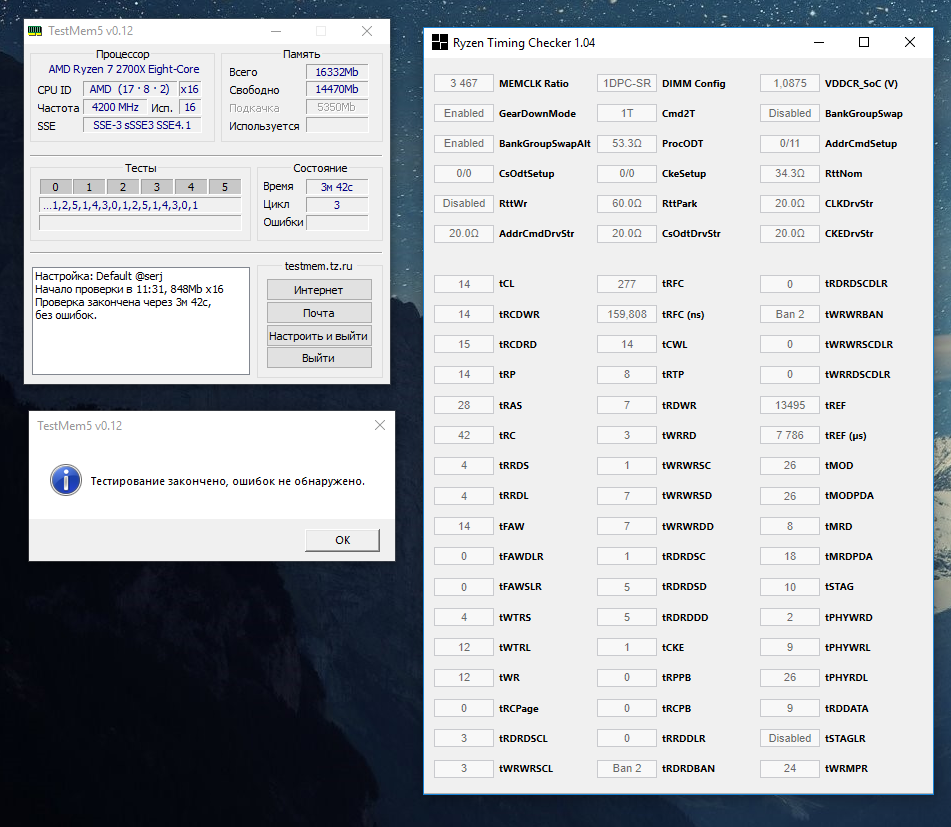Click the Время 3м 42с field
The image size is (951, 827).
[337, 187]
